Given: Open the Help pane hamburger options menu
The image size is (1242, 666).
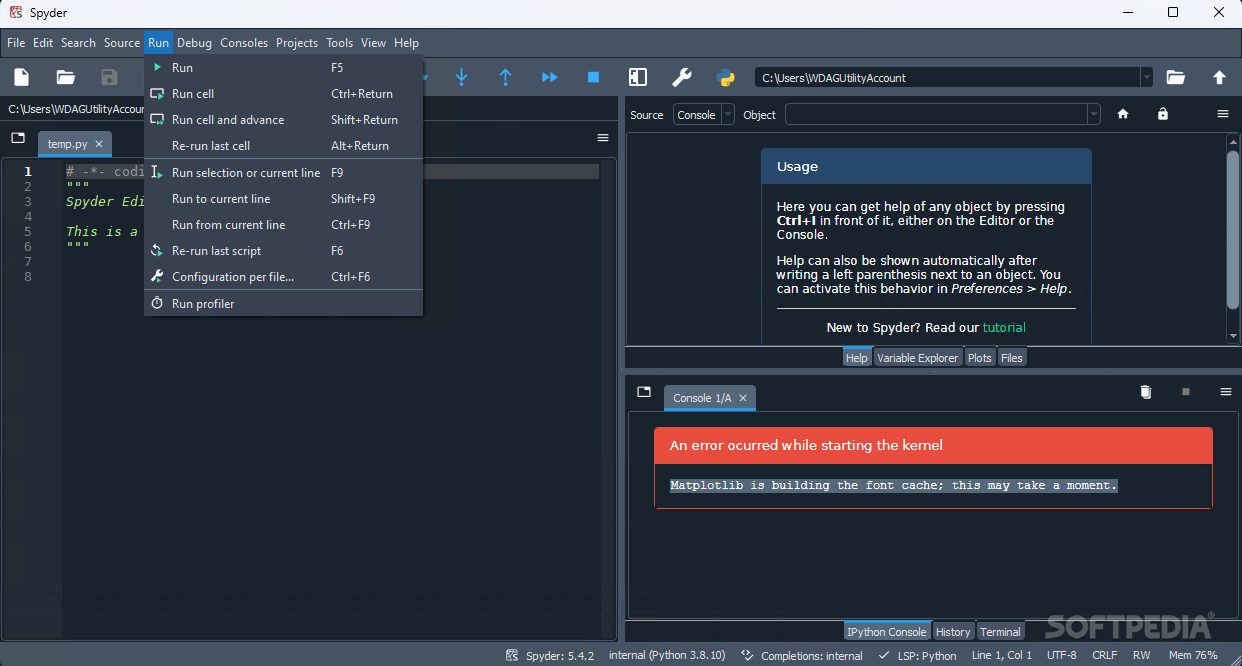Looking at the screenshot, I should (1223, 114).
